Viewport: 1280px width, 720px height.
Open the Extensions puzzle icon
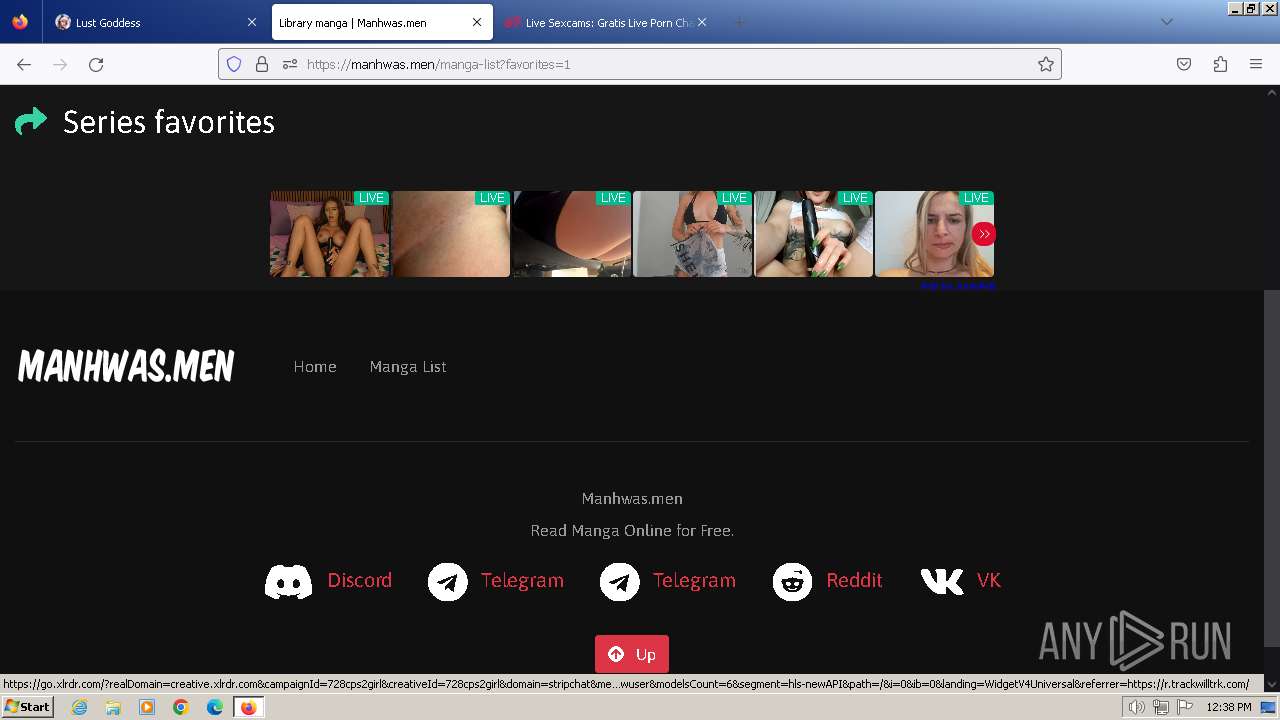click(1220, 64)
